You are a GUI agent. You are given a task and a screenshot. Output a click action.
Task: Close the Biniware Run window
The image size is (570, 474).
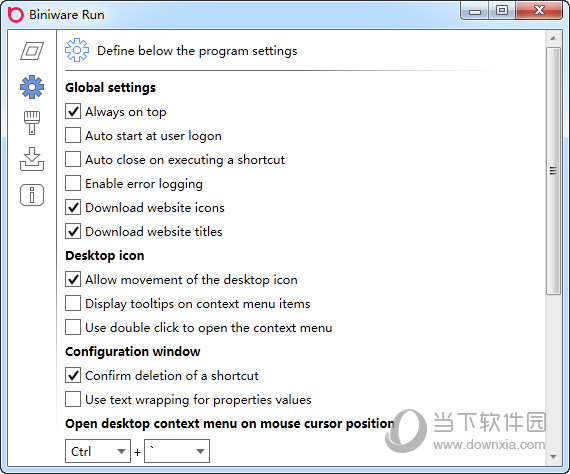539,11
